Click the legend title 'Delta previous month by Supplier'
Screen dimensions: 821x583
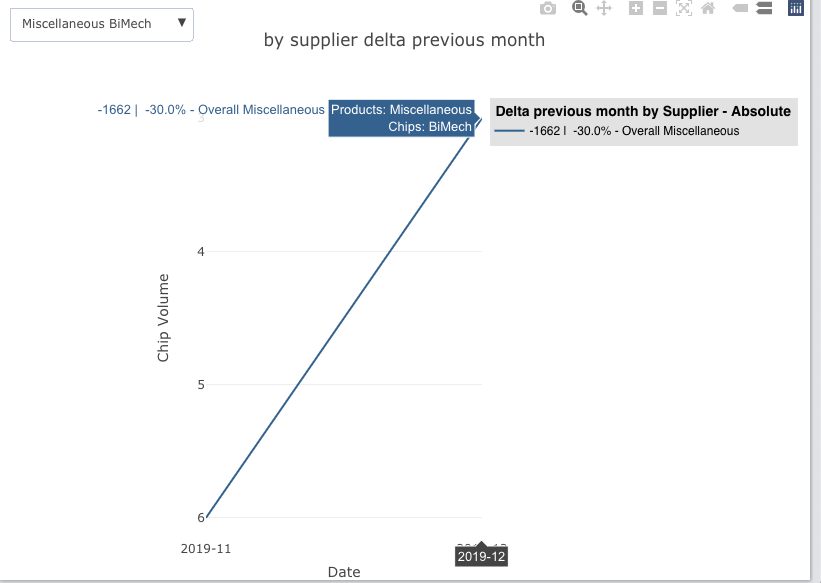(643, 111)
